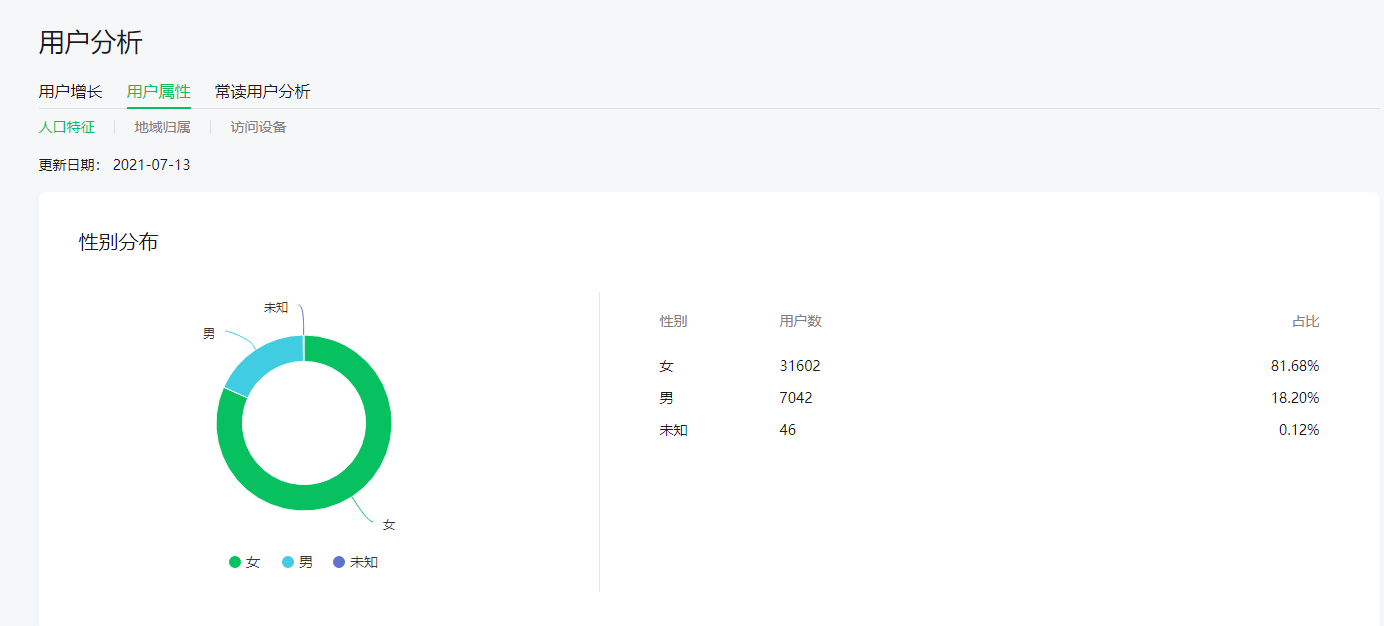Click the 用户分析 page heading
Screen dimensions: 1384x626
point(91,42)
